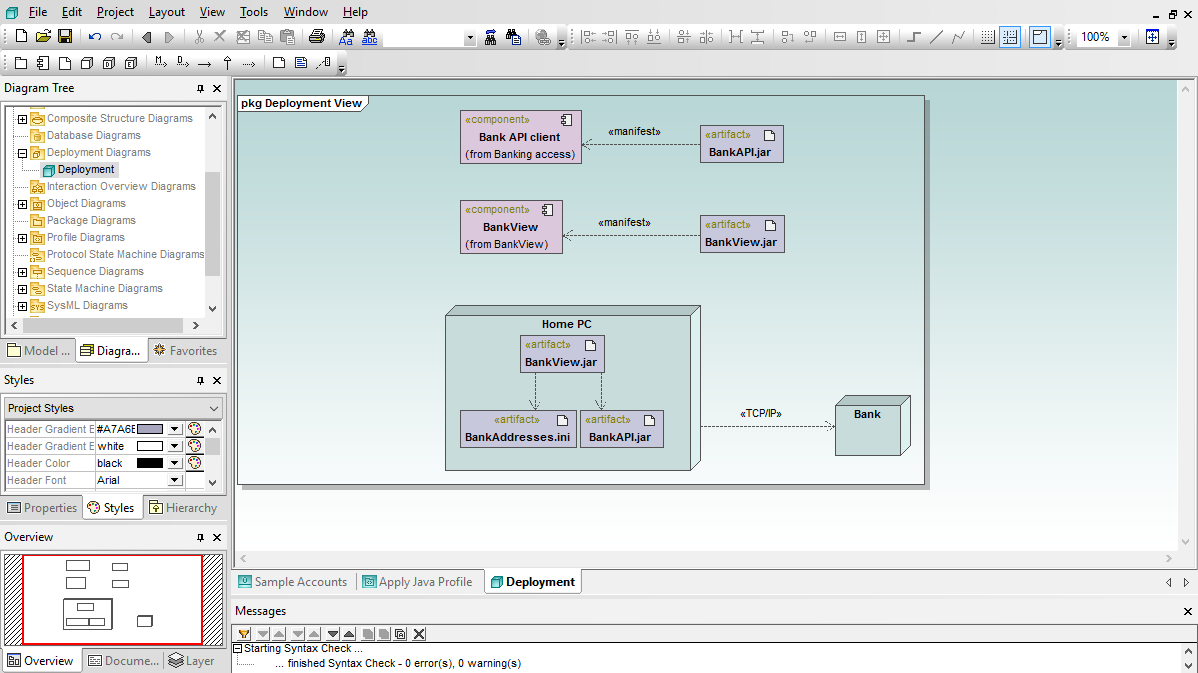Select the dashed Dependency arrow tool
The height and width of the screenshot is (673, 1198).
[x=249, y=63]
